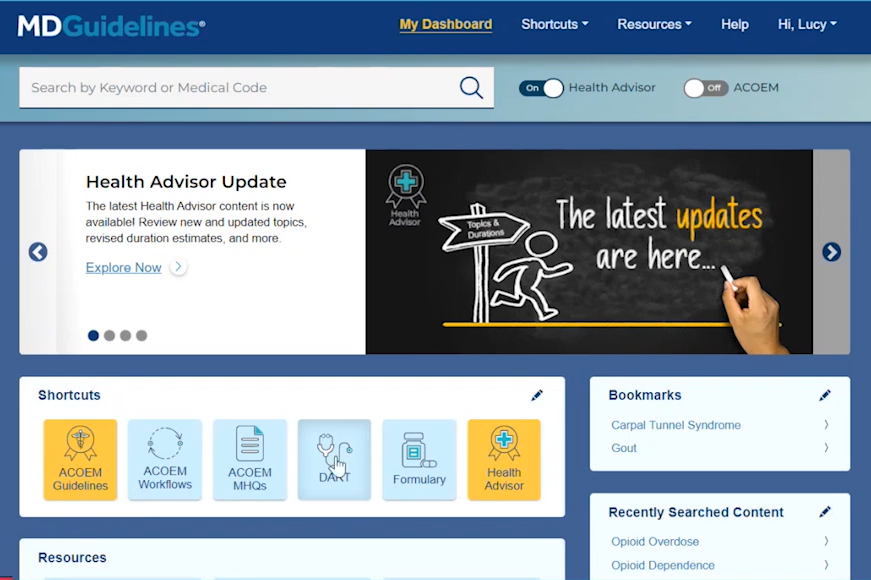Click chevron next to Opioid Overdose

(x=826, y=541)
